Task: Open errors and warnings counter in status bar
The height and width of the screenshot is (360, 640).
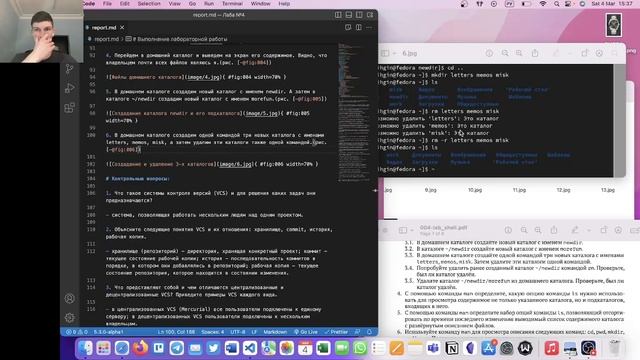Action: pos(77,332)
